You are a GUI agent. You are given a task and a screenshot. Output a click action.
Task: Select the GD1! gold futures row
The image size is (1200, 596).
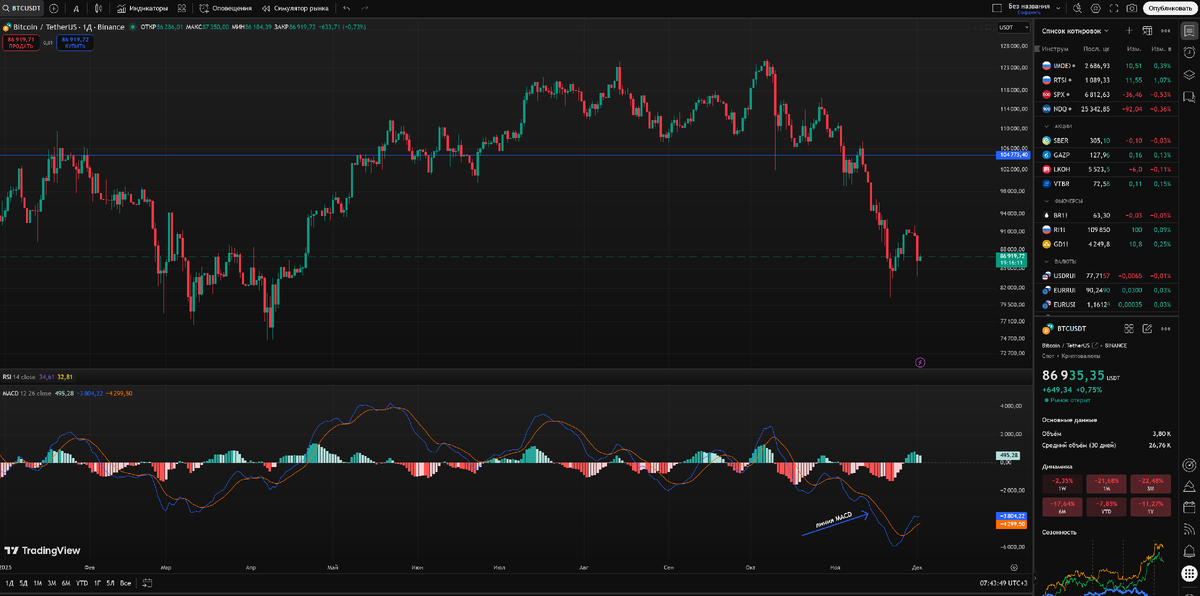point(1106,243)
